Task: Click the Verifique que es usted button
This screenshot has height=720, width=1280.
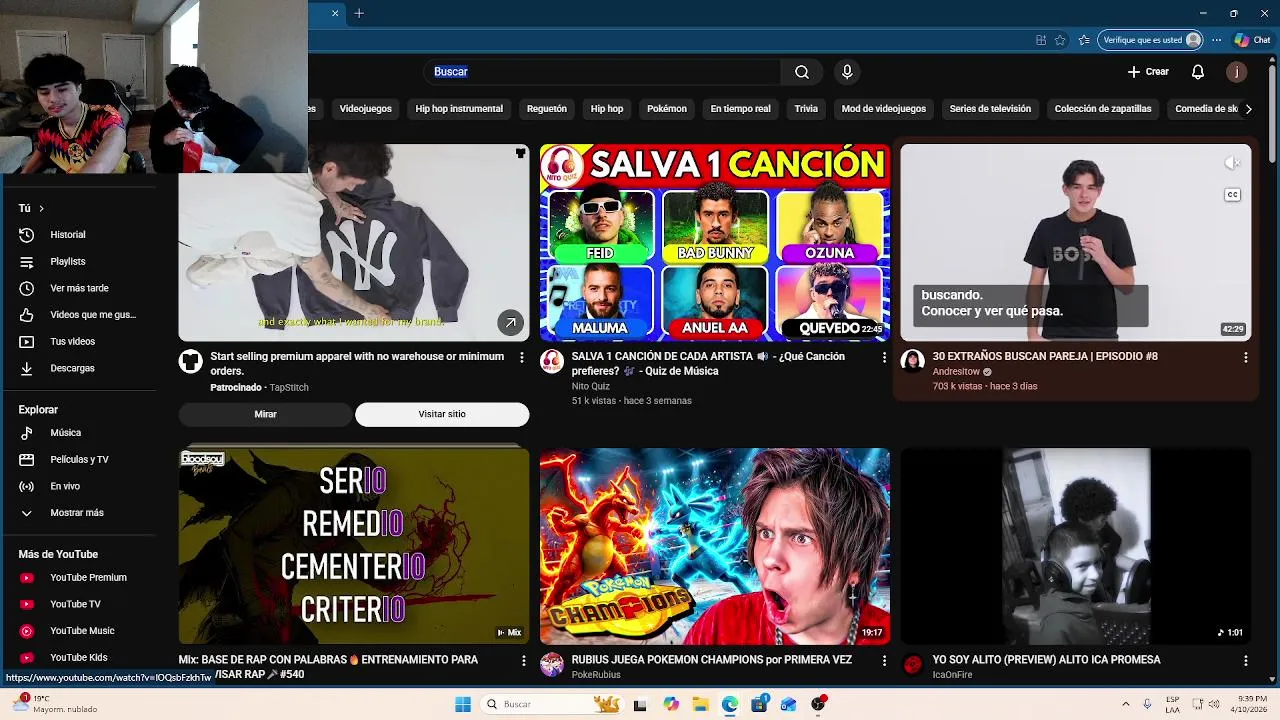Action: [1150, 40]
